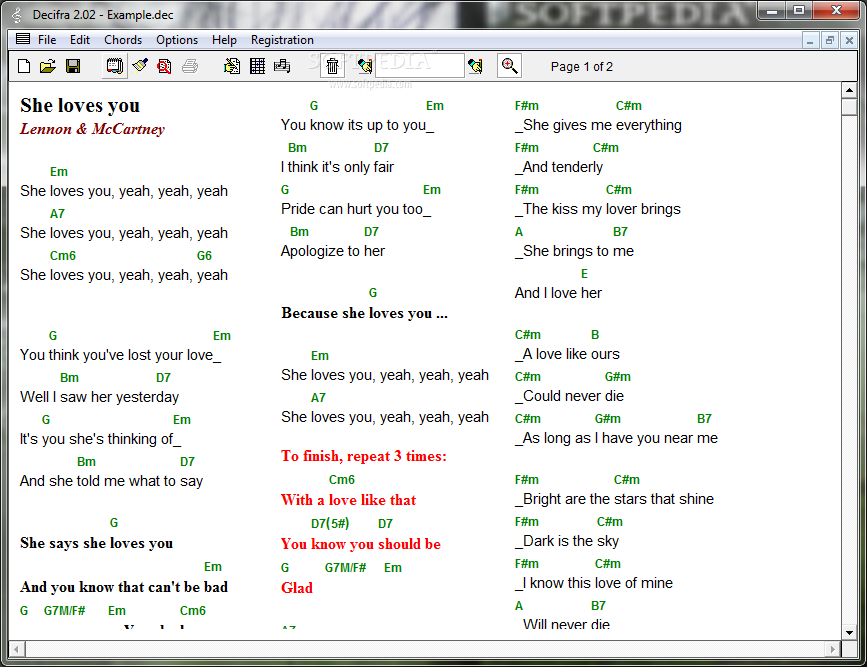This screenshot has height=667, width=867.
Task: Click lyric 'Well I saw her yesterday'
Action: tap(100, 397)
